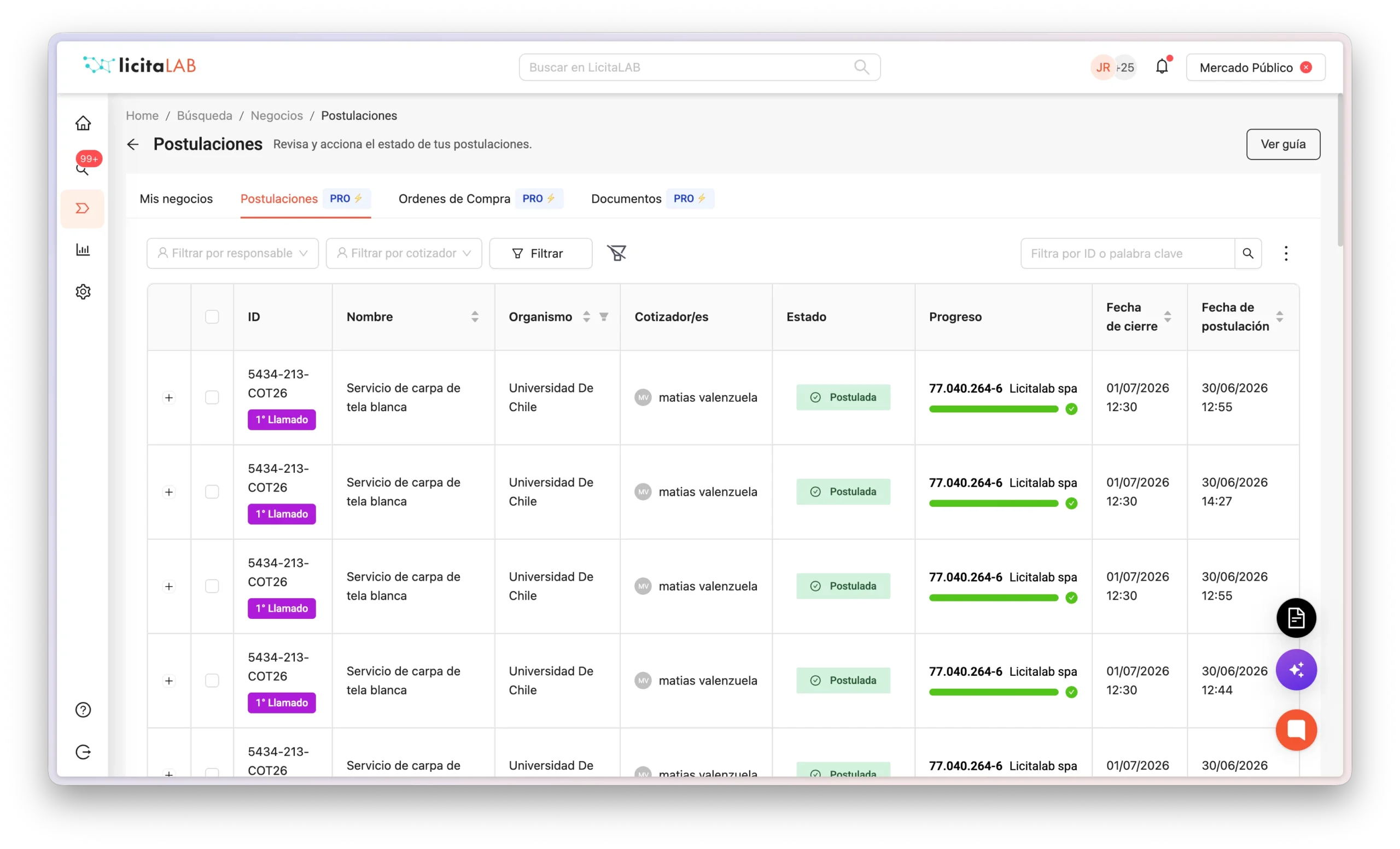
Task: Click the black document floating button
Action: pos(1296,618)
